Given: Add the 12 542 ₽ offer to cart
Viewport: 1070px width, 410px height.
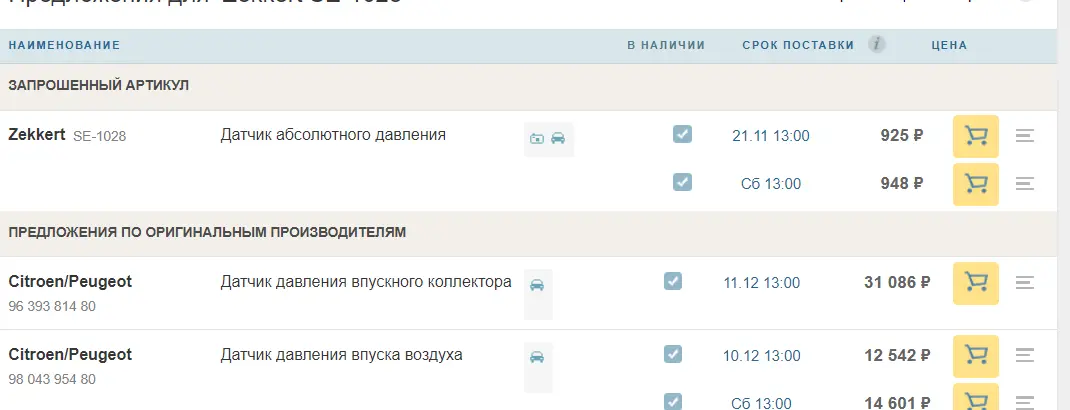Looking at the screenshot, I should click(x=976, y=356).
